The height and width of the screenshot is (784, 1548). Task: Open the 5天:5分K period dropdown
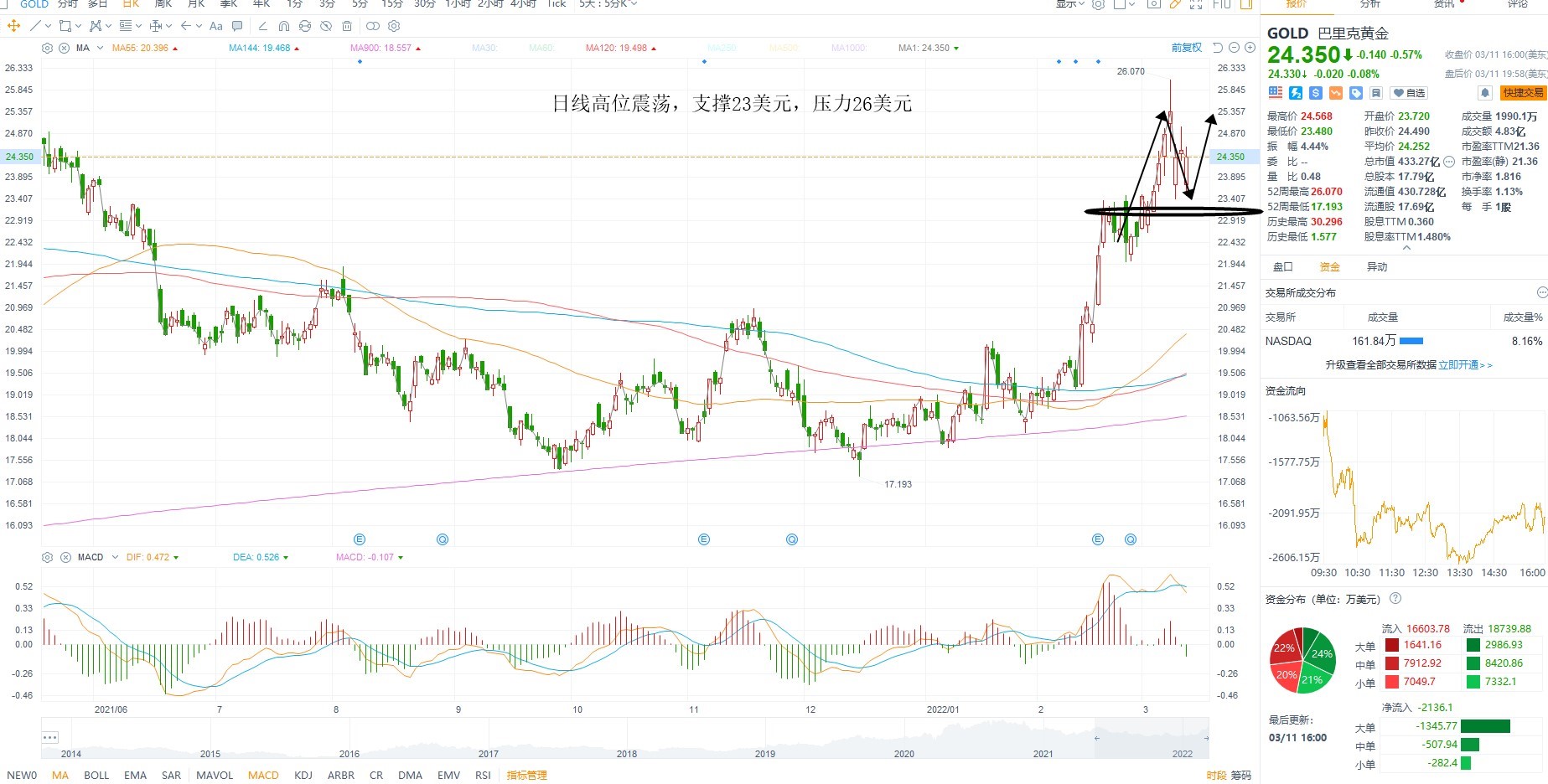[608, 4]
